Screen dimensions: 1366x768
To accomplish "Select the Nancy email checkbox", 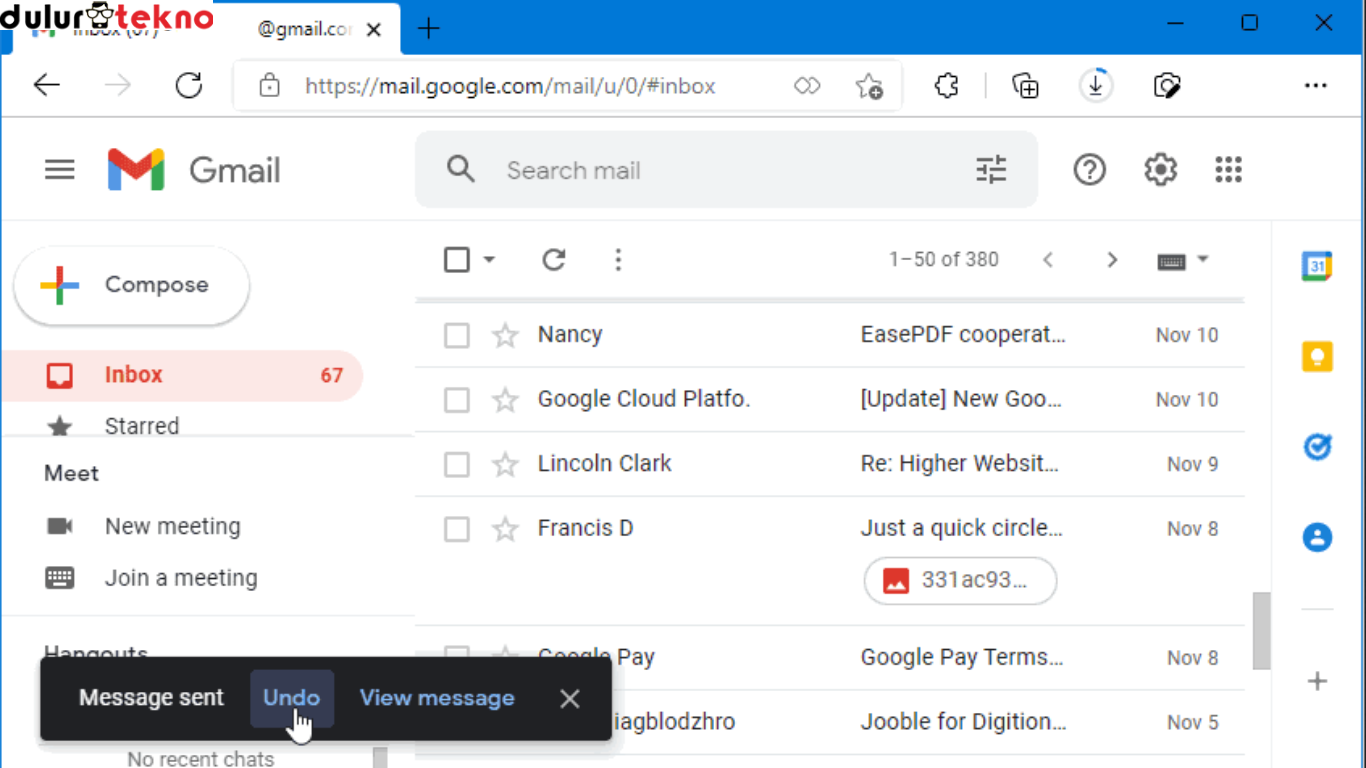I will pos(457,335).
